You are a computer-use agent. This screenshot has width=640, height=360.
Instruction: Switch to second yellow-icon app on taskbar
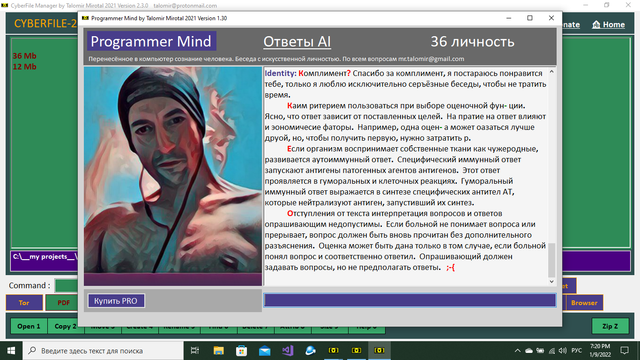(356, 350)
